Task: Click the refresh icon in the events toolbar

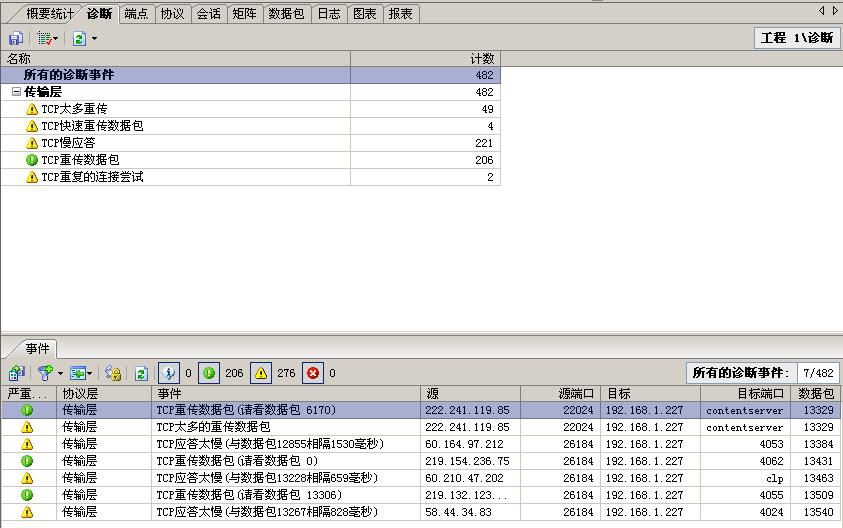Action: click(x=141, y=373)
